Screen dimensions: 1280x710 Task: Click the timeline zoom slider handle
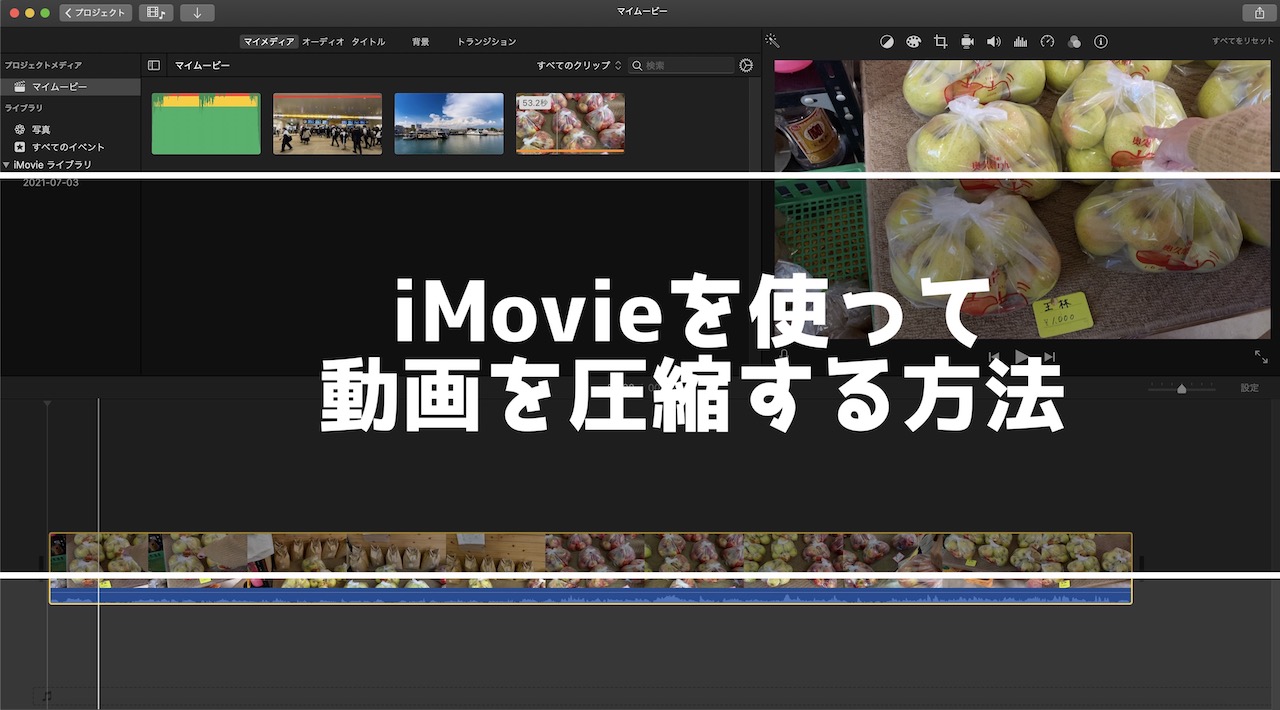[1181, 388]
